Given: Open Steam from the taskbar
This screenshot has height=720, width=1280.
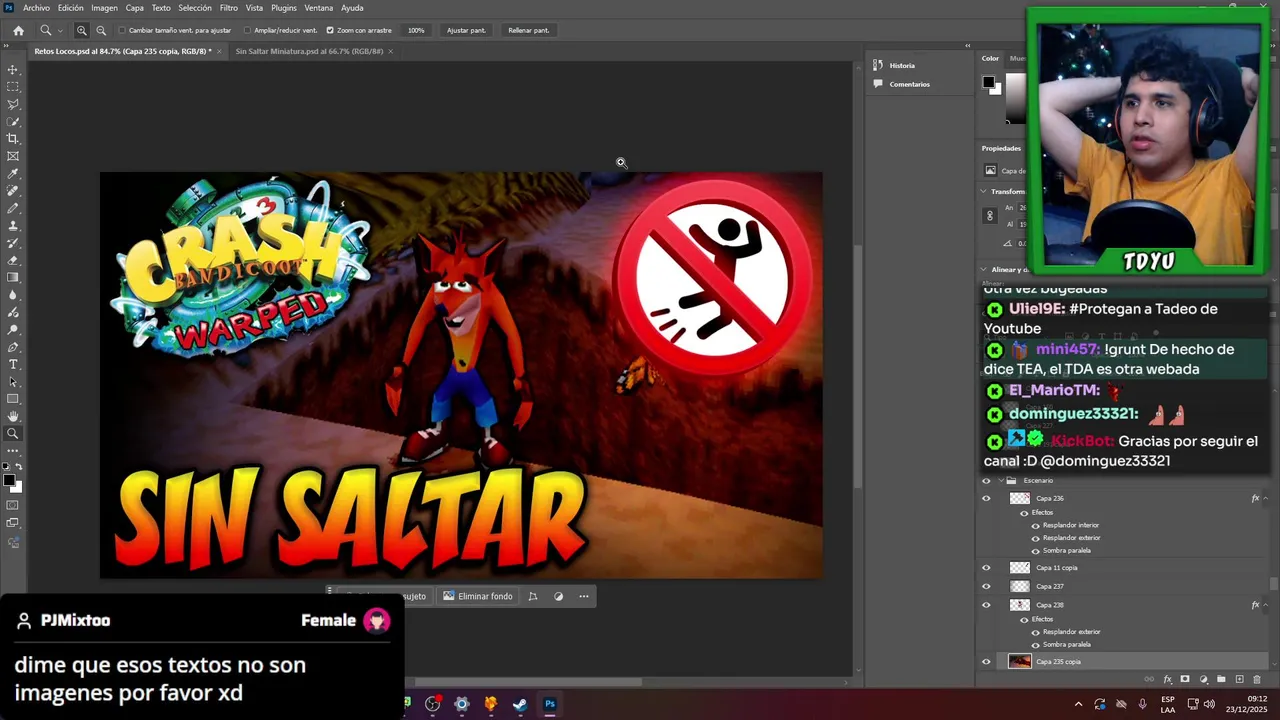Looking at the screenshot, I should pos(520,704).
